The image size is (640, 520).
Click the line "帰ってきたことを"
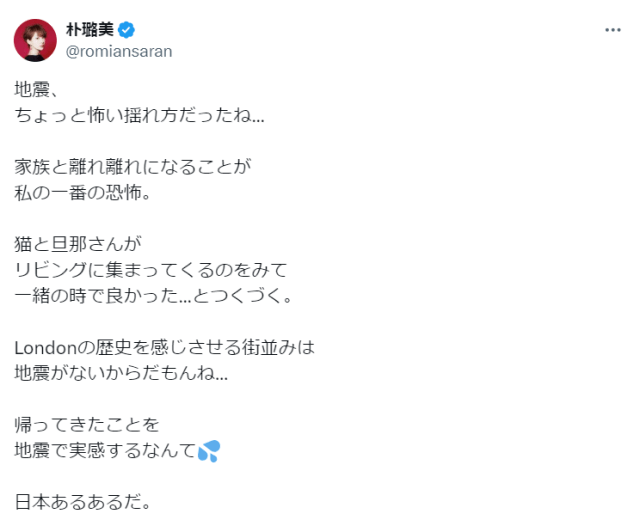(87, 425)
